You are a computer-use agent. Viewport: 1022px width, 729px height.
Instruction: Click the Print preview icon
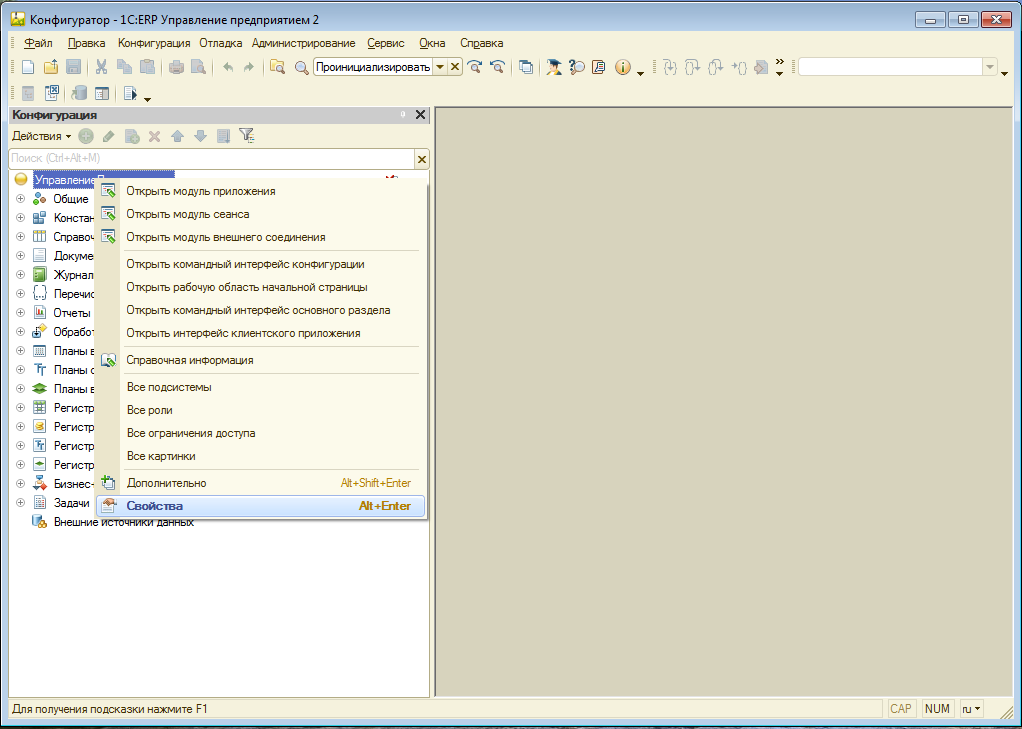point(198,67)
